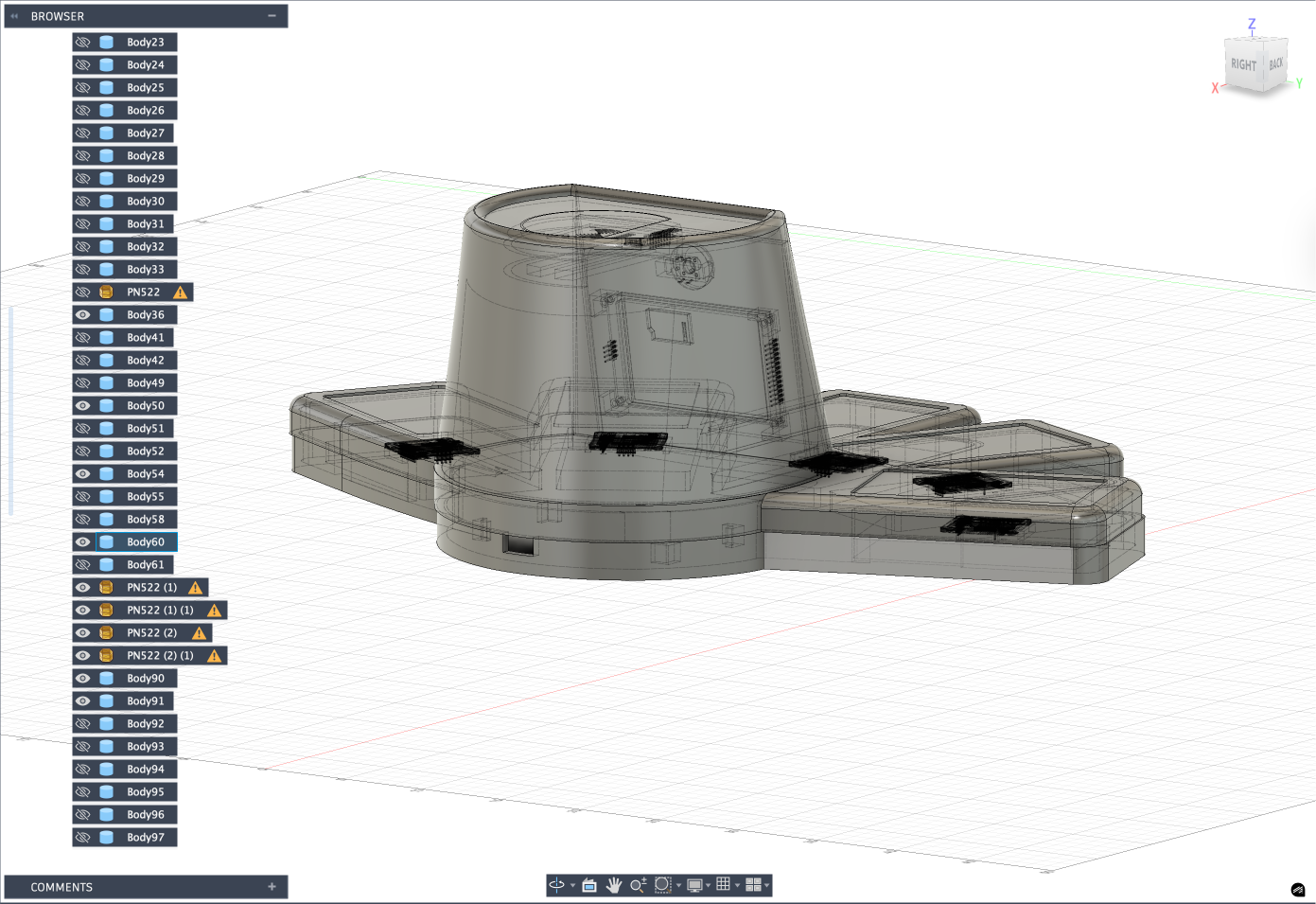
Task: Select Body60 in the browser tree
Action: click(146, 542)
